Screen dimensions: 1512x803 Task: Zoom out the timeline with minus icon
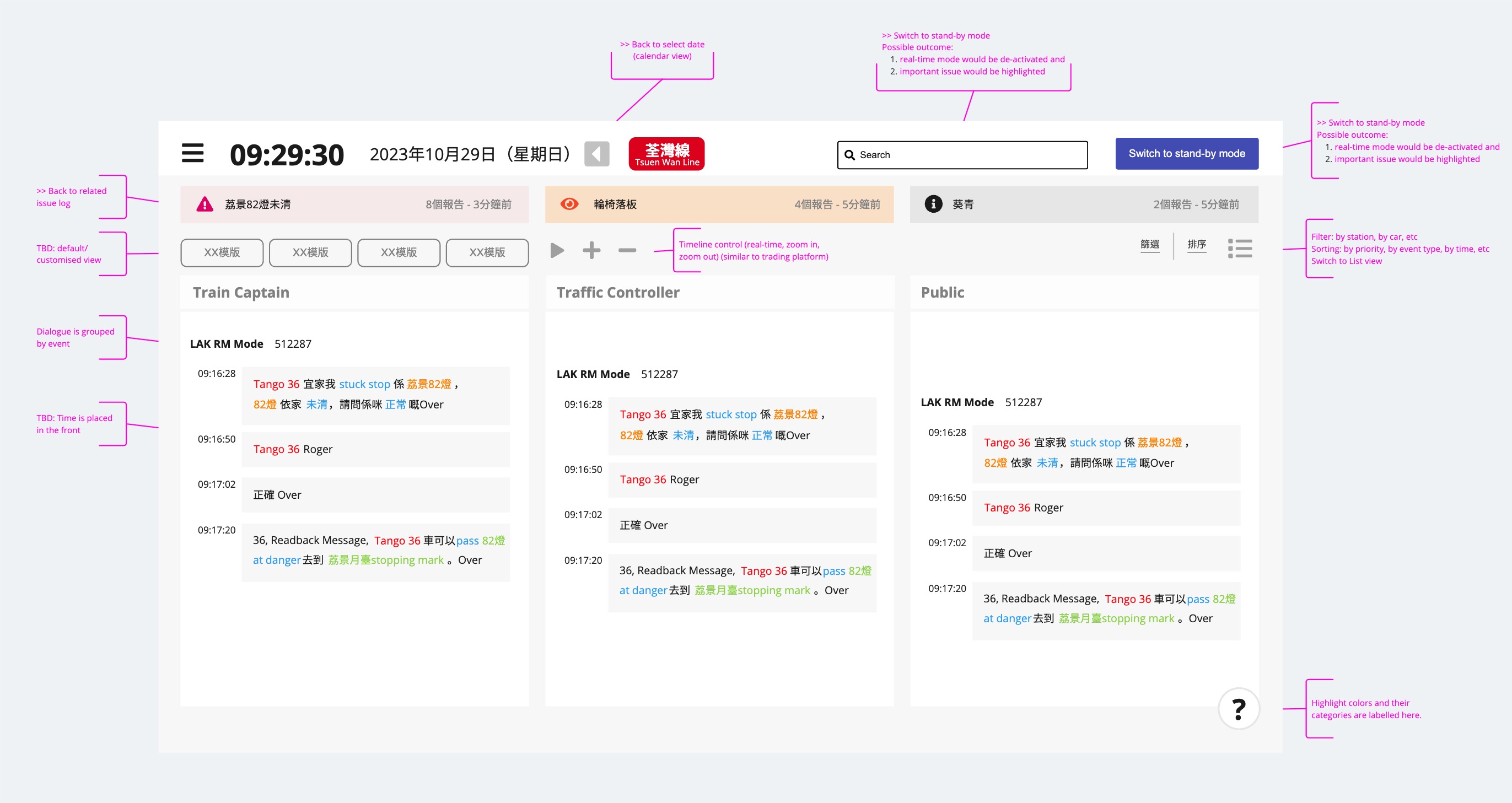pos(627,251)
